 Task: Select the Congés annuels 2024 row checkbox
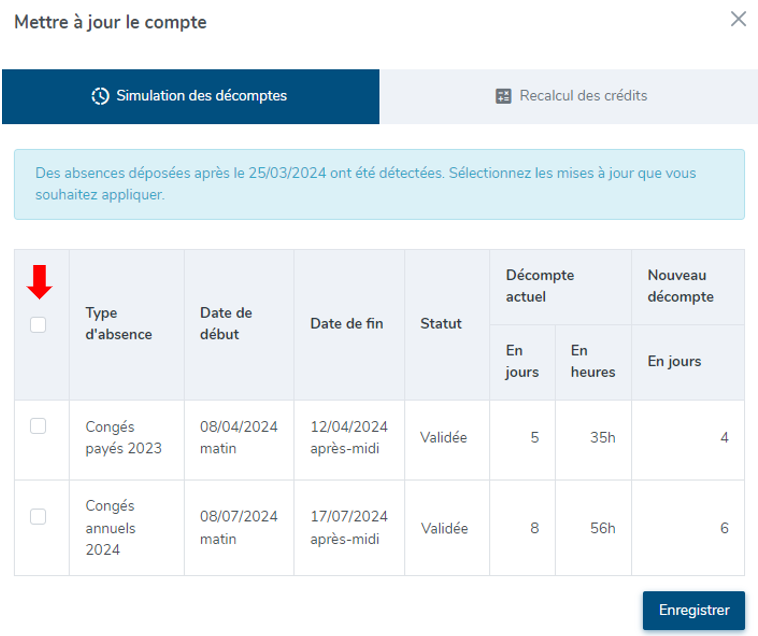38,516
